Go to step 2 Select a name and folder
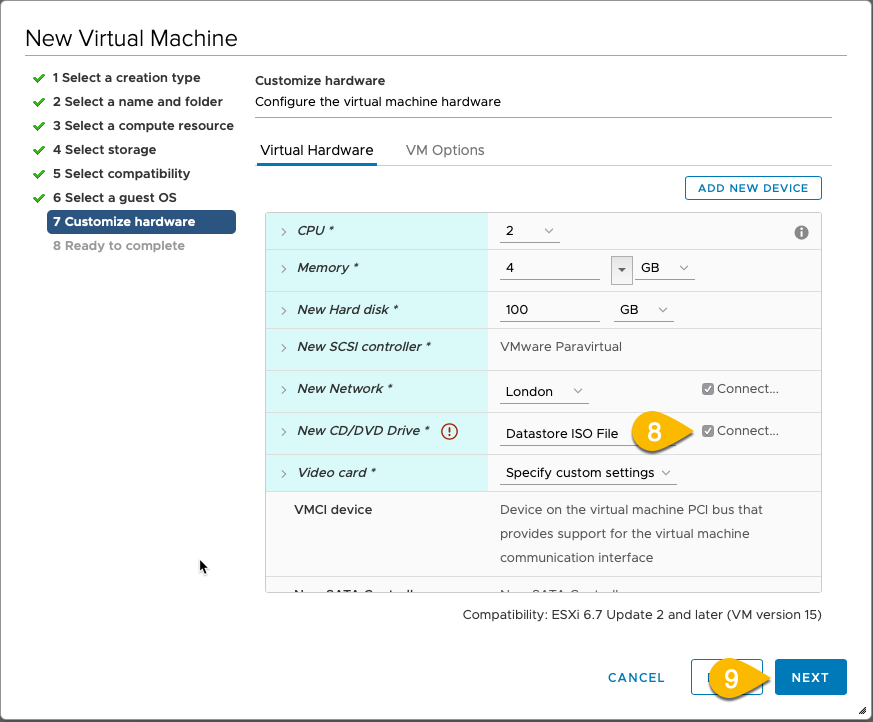873x722 pixels. tap(138, 102)
